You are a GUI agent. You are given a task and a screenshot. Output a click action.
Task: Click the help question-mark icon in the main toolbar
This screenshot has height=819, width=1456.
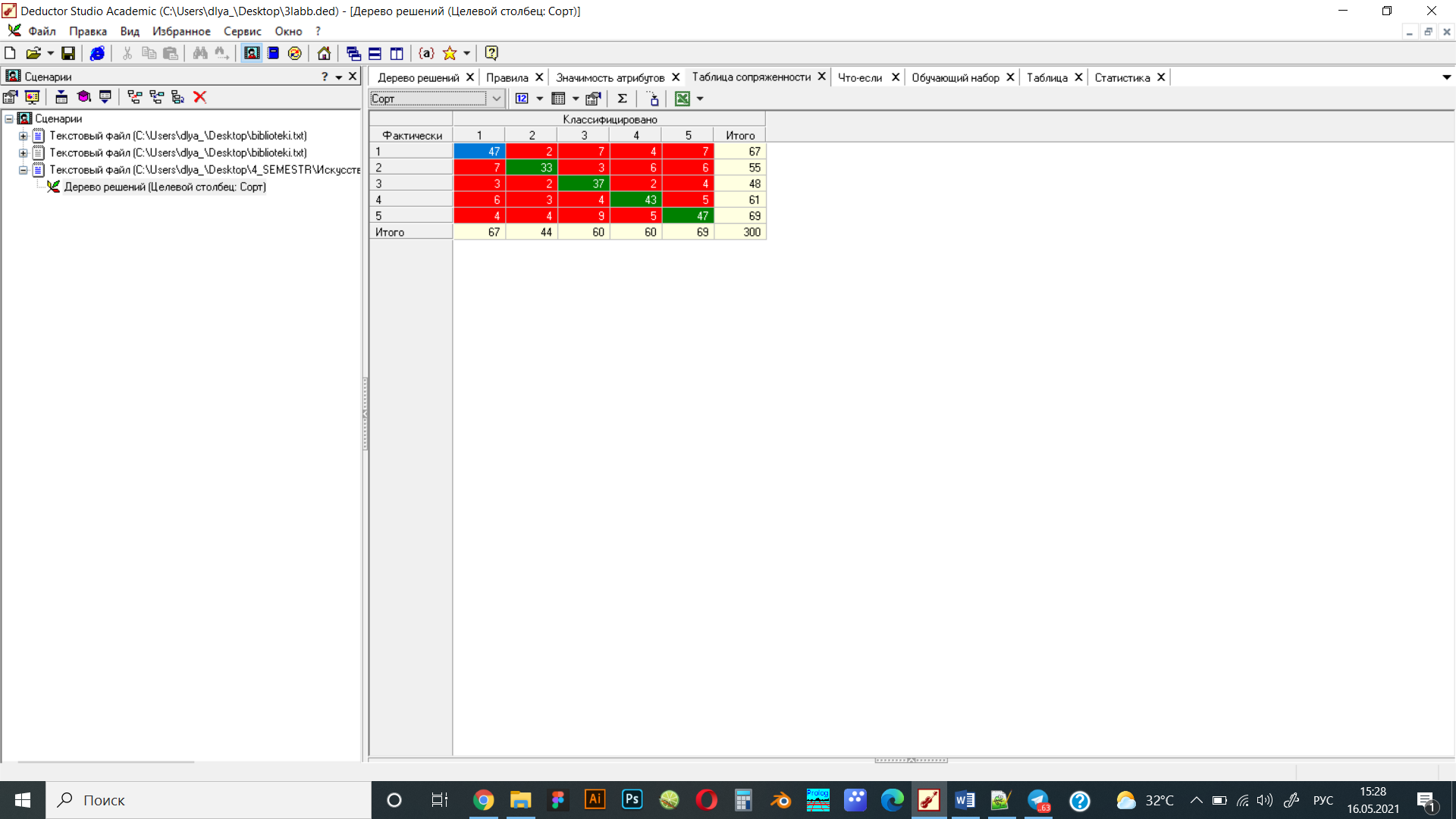click(491, 53)
